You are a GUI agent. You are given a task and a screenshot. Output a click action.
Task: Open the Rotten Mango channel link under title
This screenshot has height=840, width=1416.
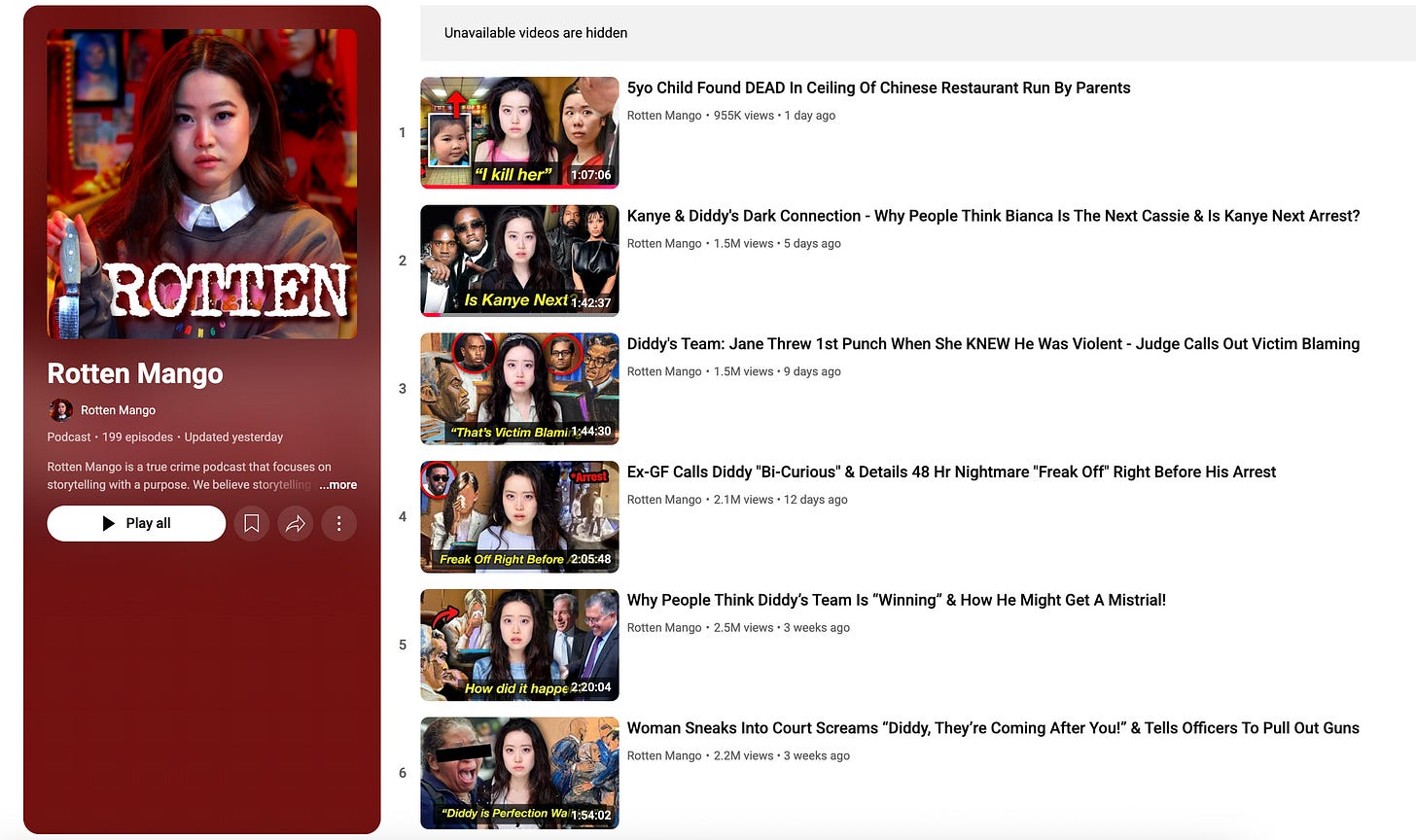[118, 410]
